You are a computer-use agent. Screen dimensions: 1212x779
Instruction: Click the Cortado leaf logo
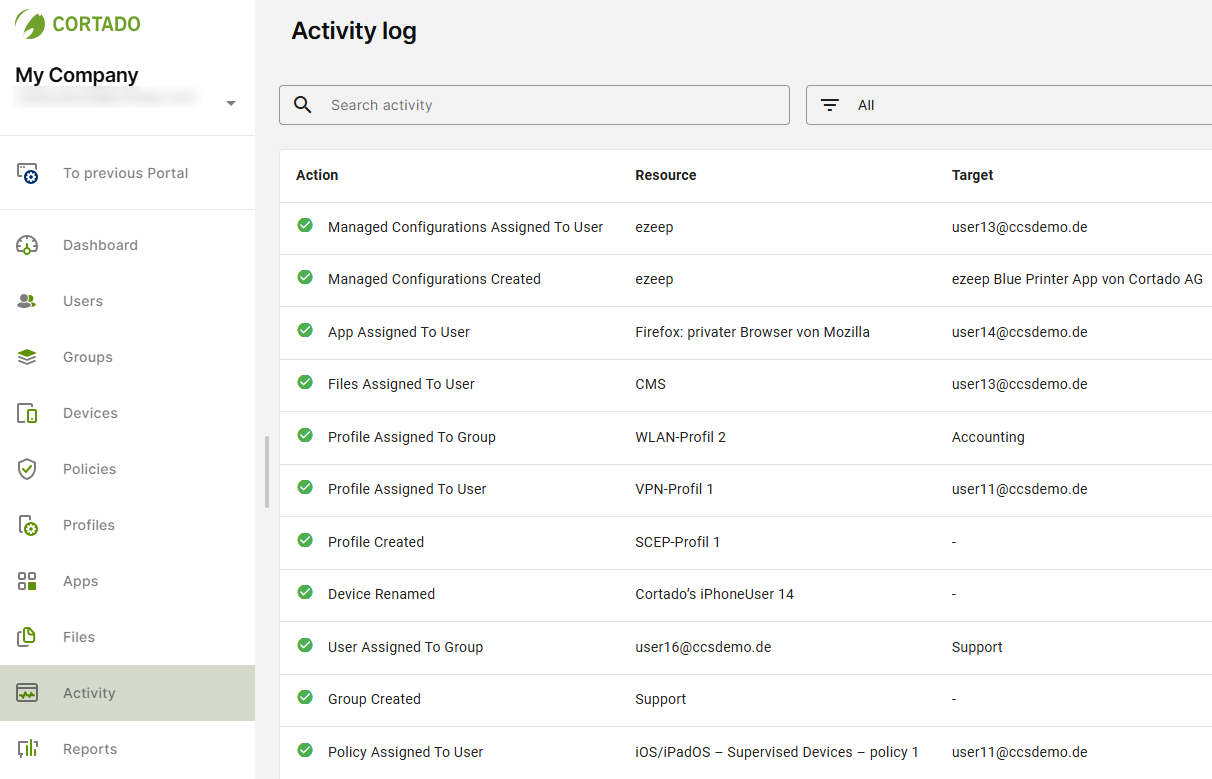[30, 24]
